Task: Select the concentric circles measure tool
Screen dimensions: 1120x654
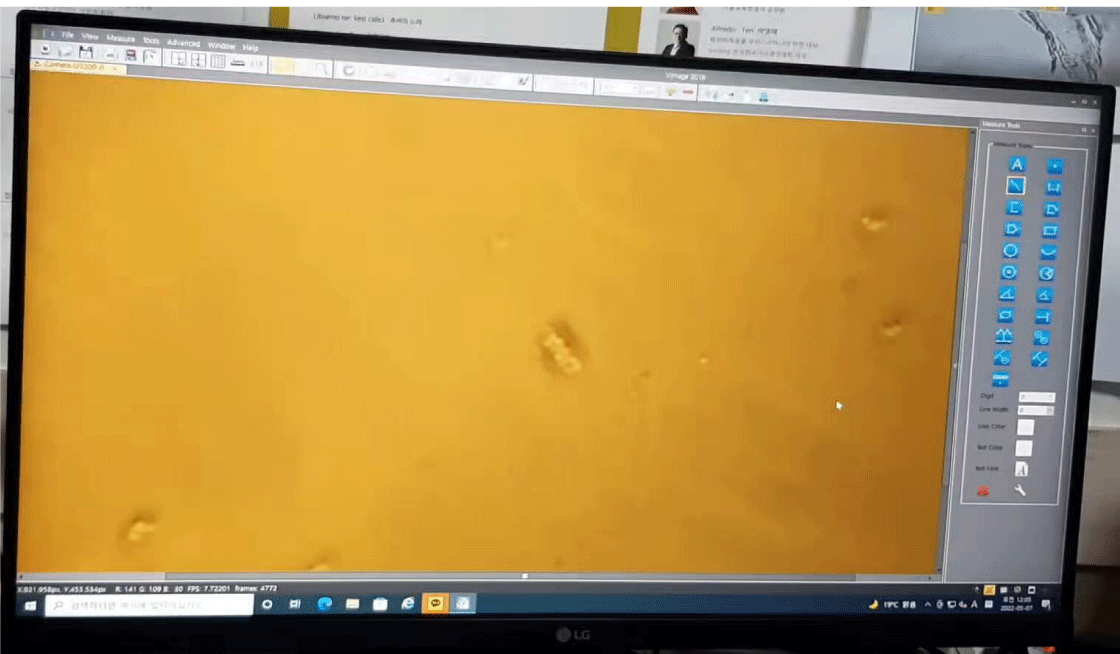Action: pyautogui.click(x=1009, y=272)
